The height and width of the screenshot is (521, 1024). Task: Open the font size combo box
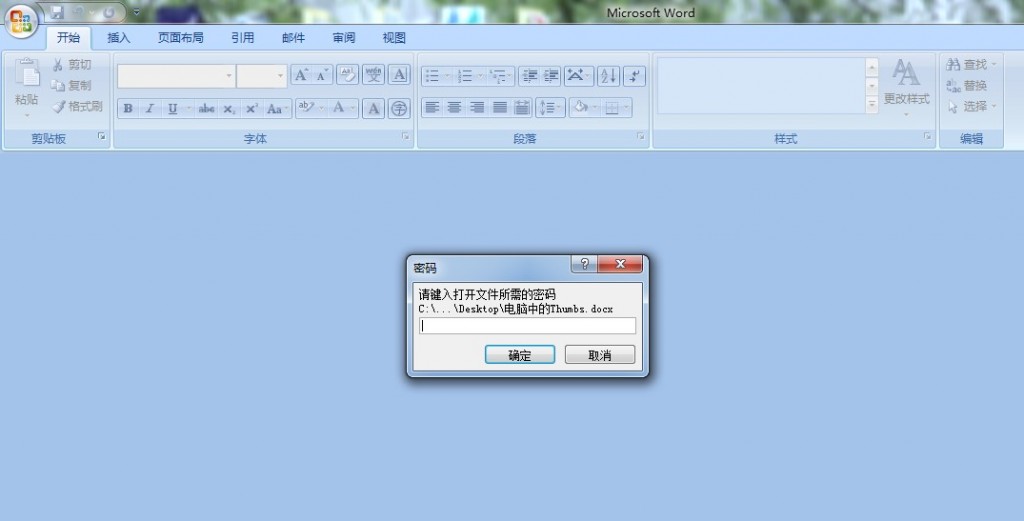tap(262, 76)
